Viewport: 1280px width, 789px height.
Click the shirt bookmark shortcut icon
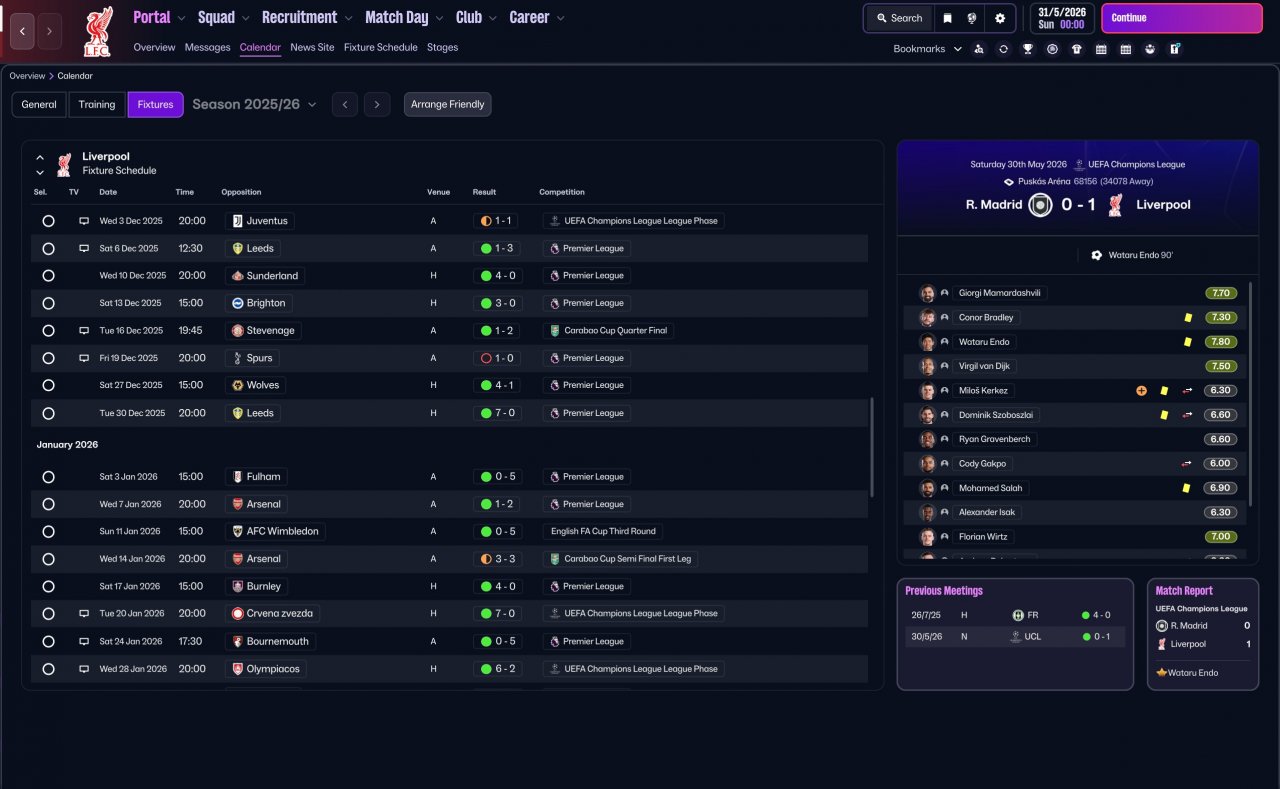coord(1076,49)
